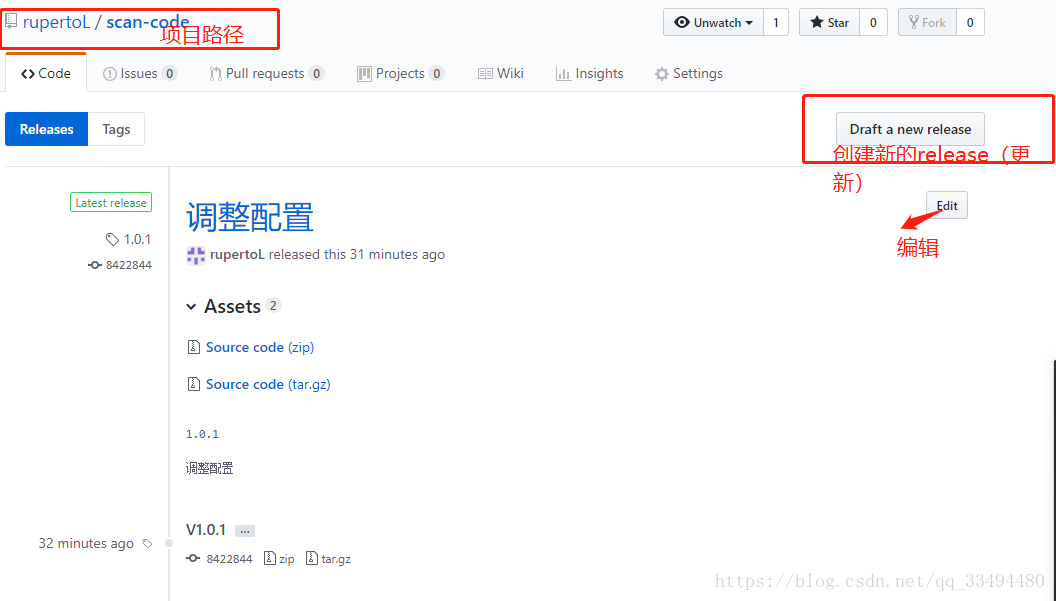Open the Pull requests tab
Viewport: 1056px width, 601px height.
(267, 73)
